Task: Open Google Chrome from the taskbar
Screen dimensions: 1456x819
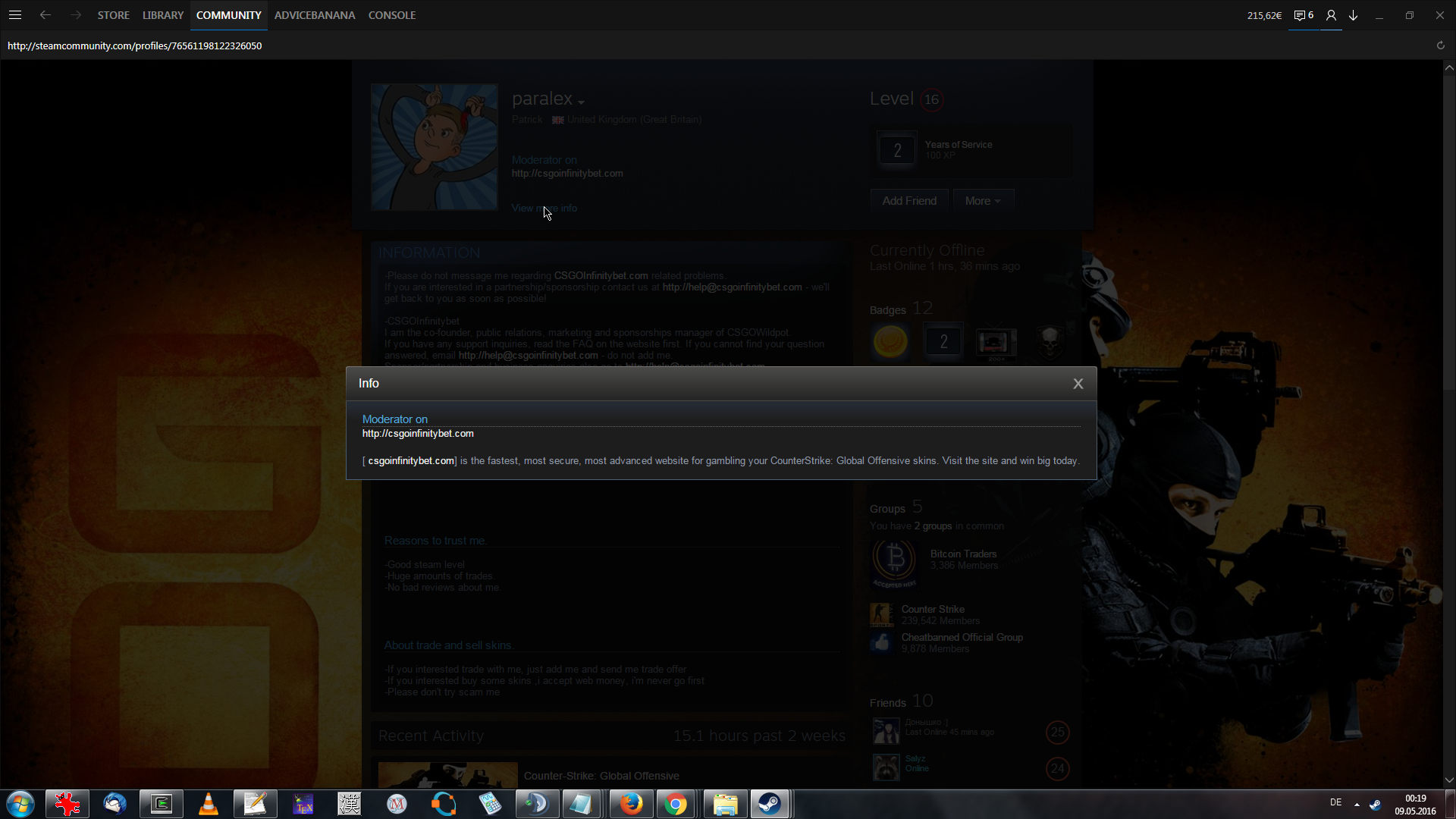Action: (x=676, y=804)
